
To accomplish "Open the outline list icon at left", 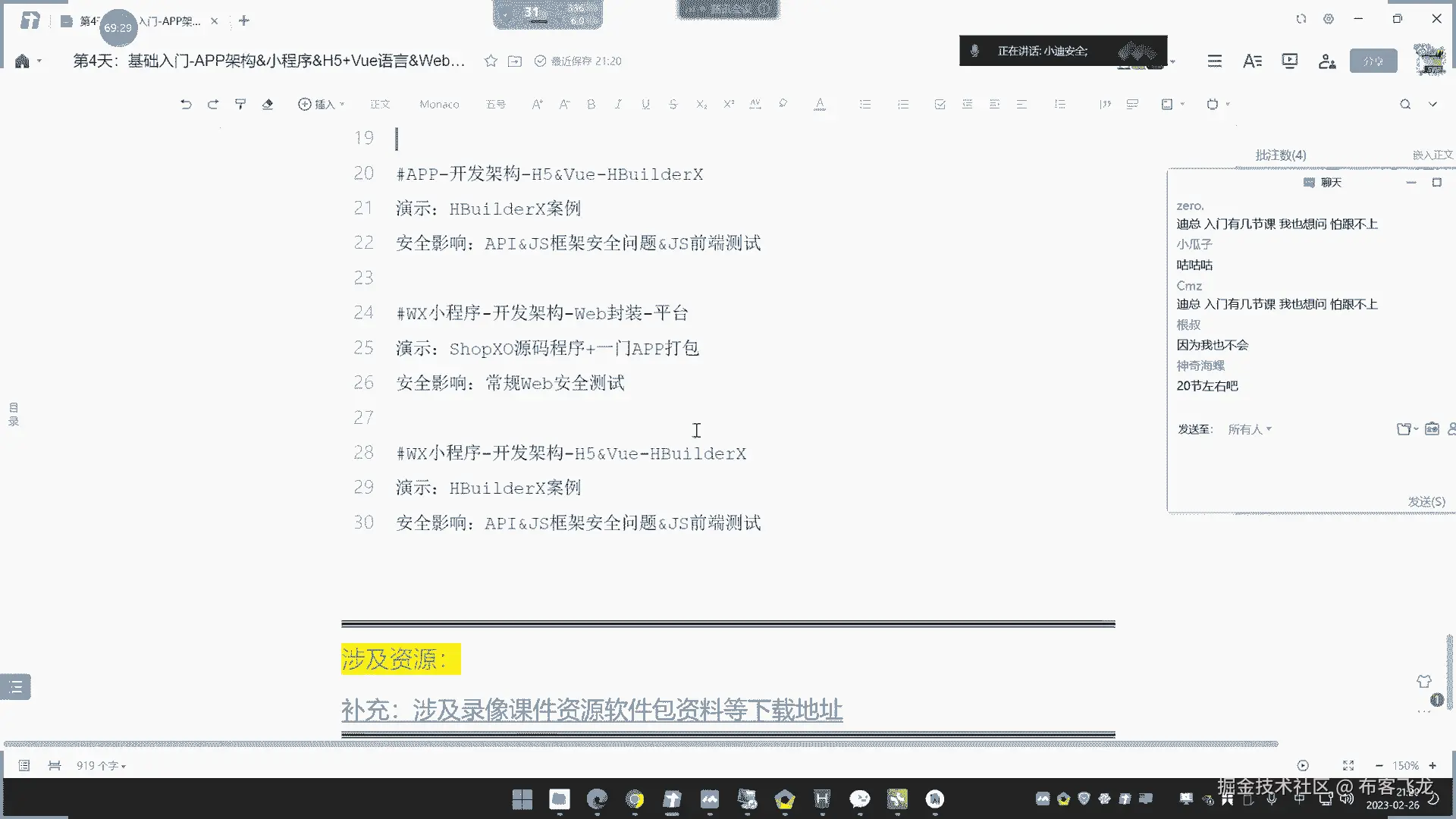I will click(x=16, y=687).
